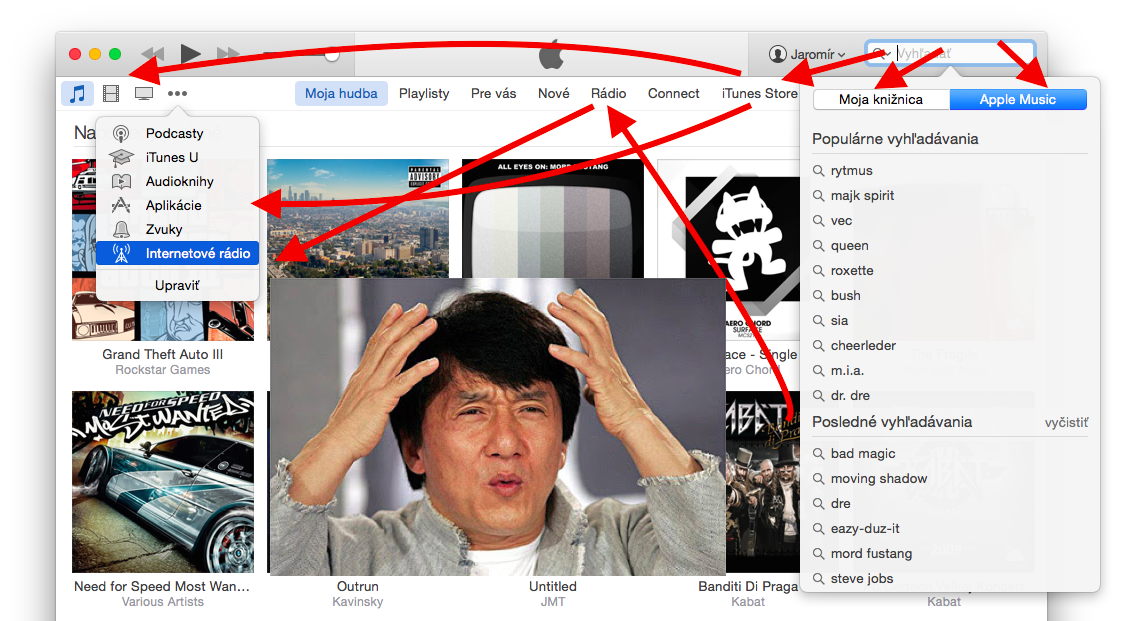Open the Nové tab
Viewport: 1133px width, 621px height.
pos(553,93)
